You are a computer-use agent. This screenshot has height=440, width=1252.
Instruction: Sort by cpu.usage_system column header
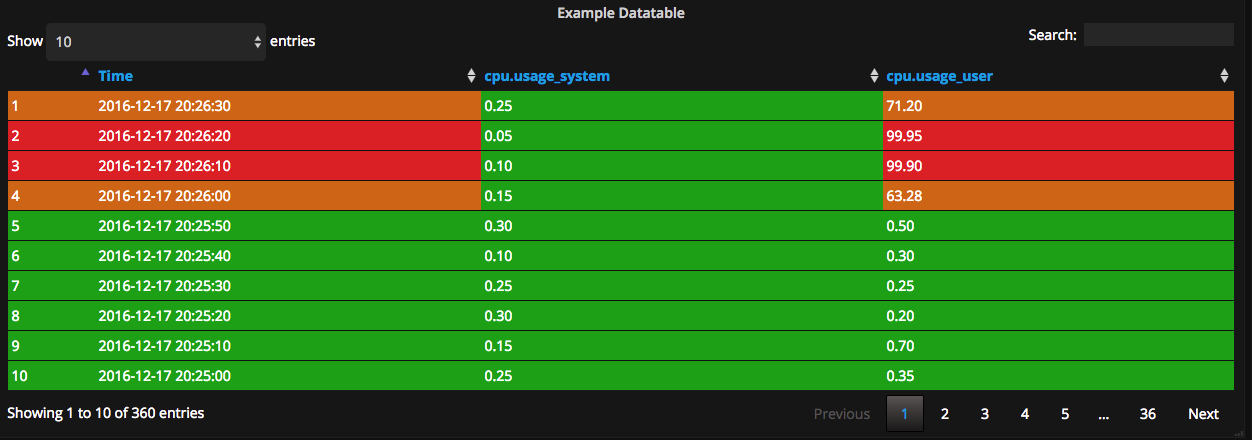coord(547,76)
